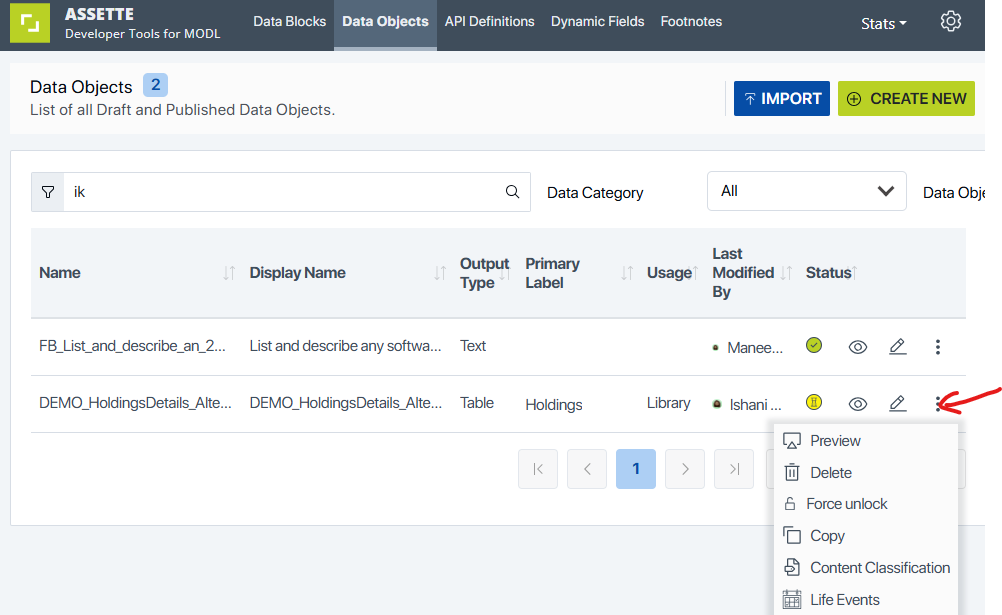Open the Data Category dropdown
Screen dimensions: 1002x615
tap(806, 191)
